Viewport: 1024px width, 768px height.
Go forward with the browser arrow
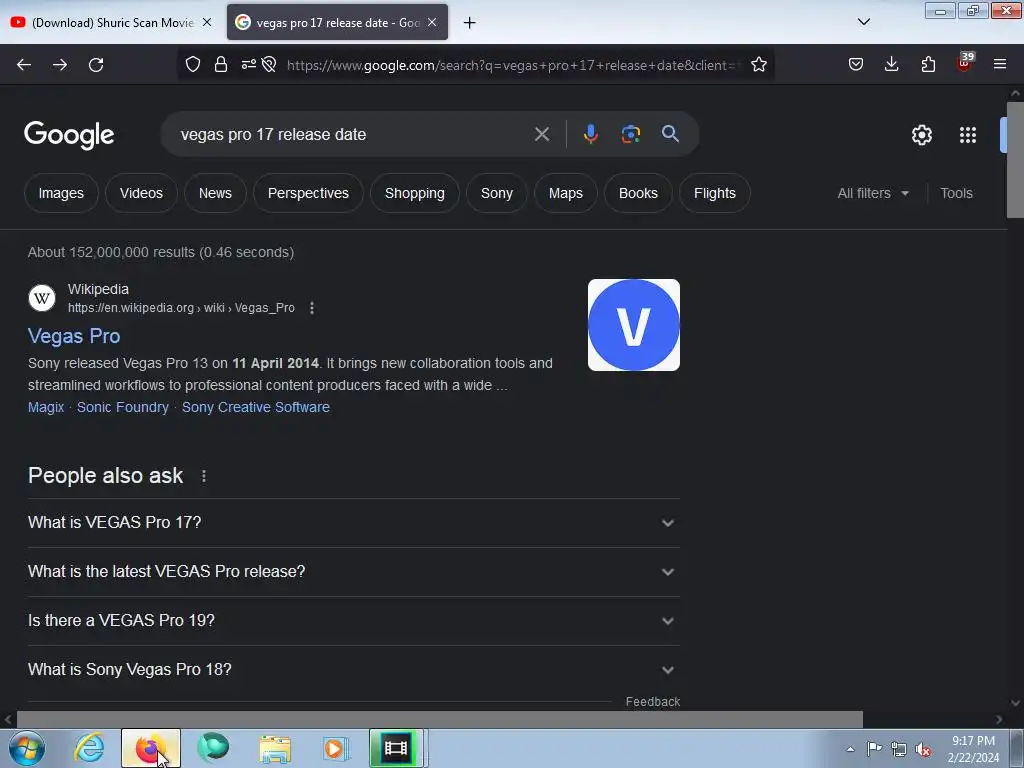60,65
